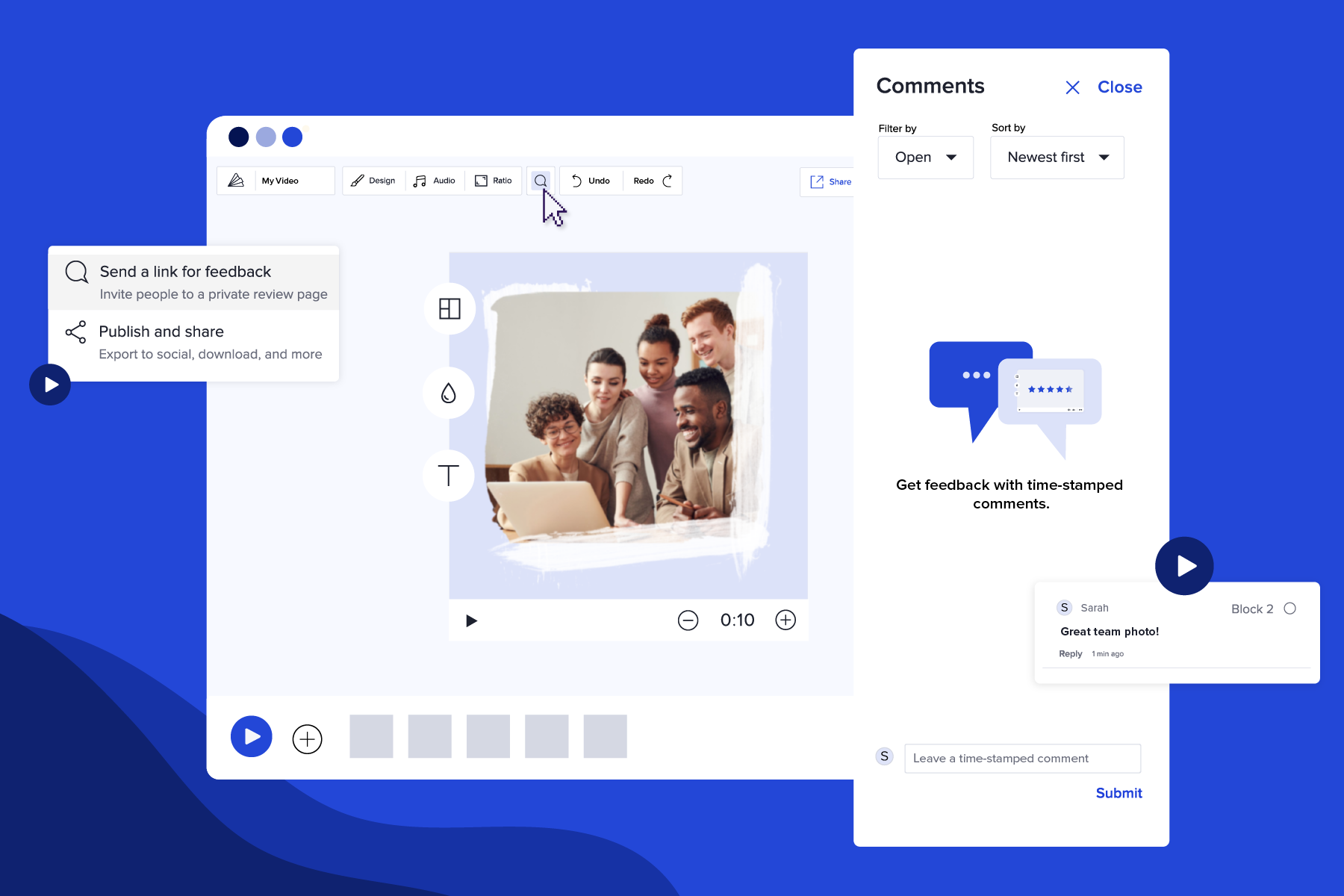Image resolution: width=1344 pixels, height=896 pixels.
Task: Select the Text tool
Action: click(449, 476)
